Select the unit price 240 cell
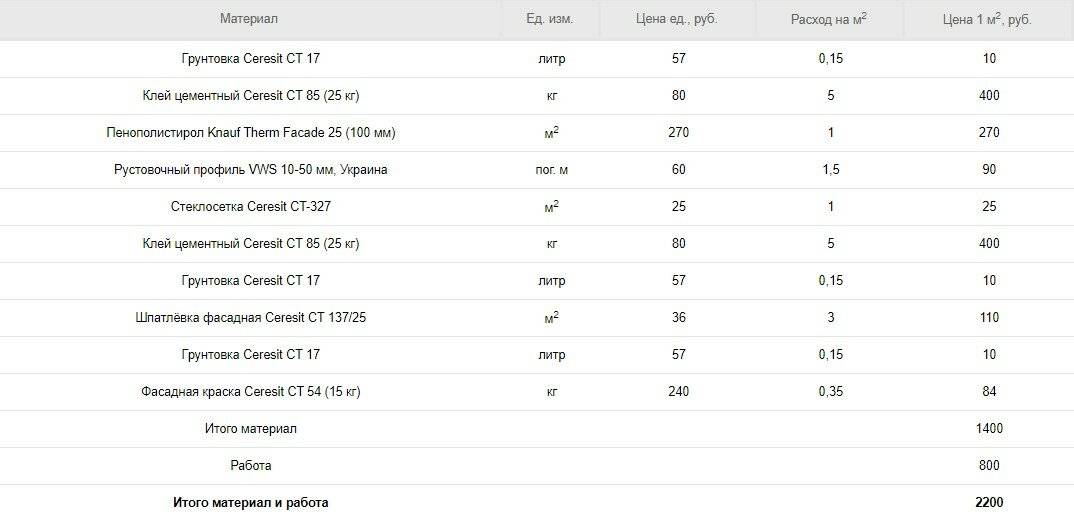This screenshot has width=1074, height=521. (x=679, y=392)
